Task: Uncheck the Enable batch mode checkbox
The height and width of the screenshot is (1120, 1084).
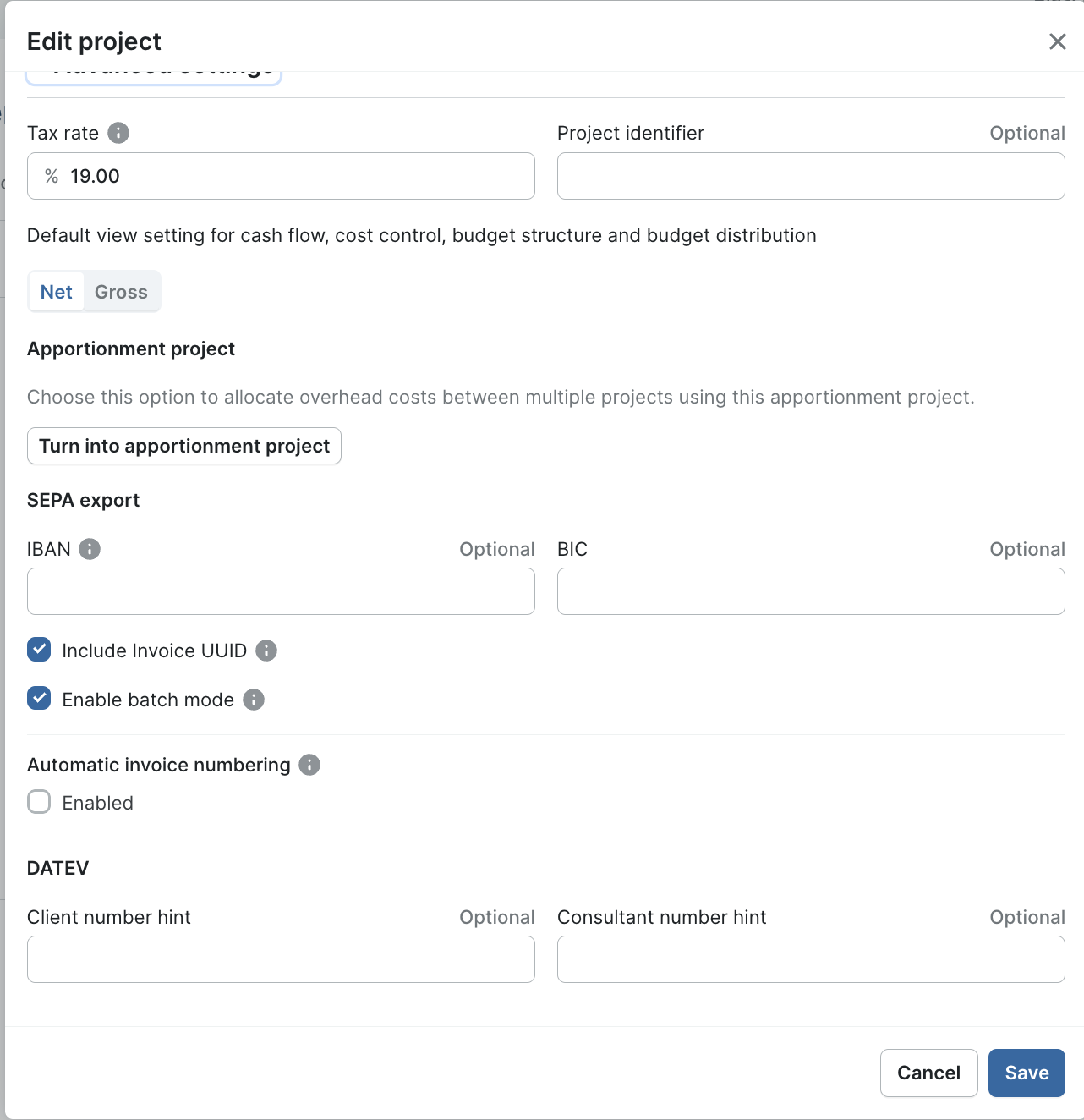Action: point(39,699)
